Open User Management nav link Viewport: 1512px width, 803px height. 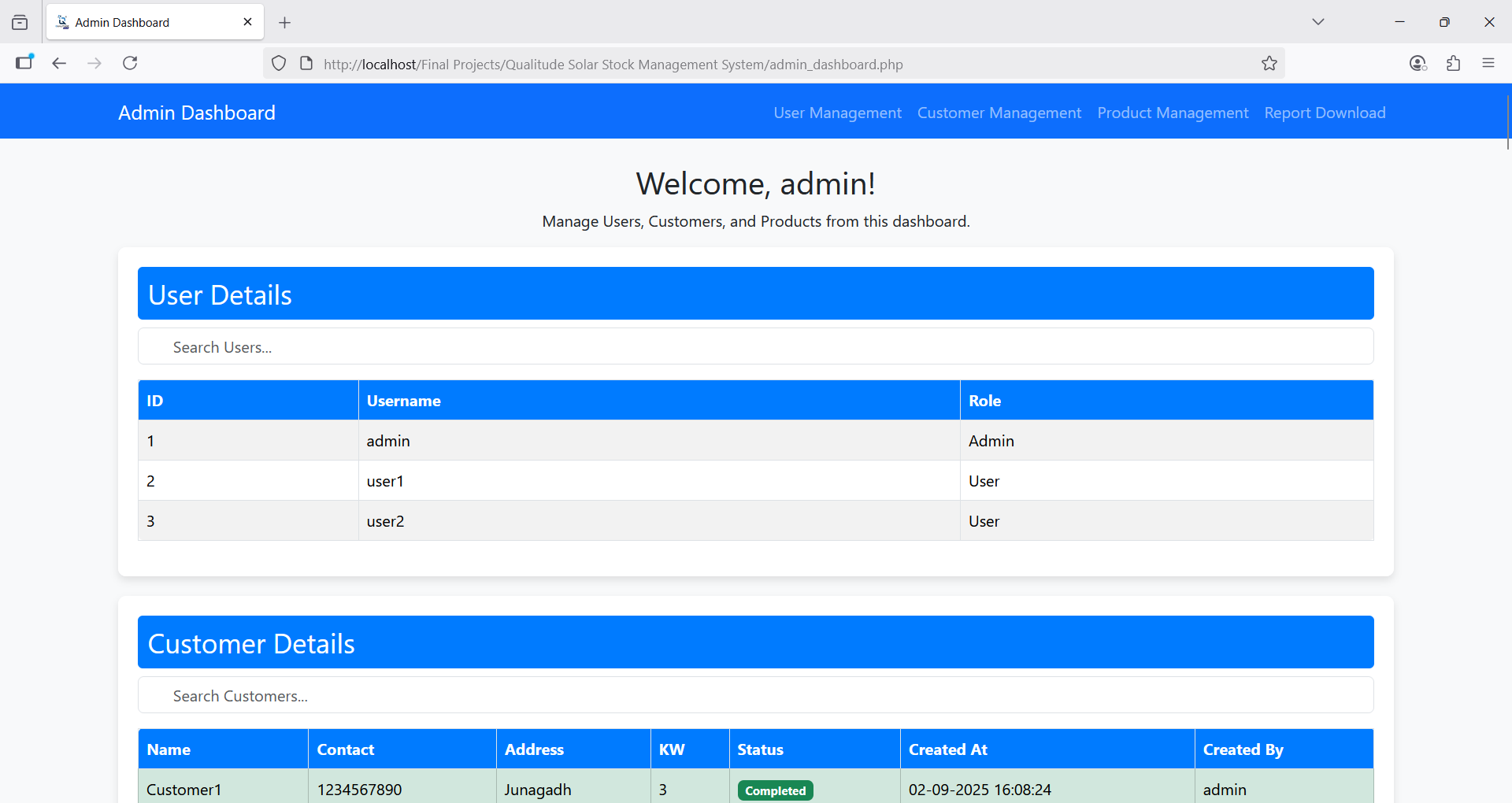pyautogui.click(x=837, y=113)
